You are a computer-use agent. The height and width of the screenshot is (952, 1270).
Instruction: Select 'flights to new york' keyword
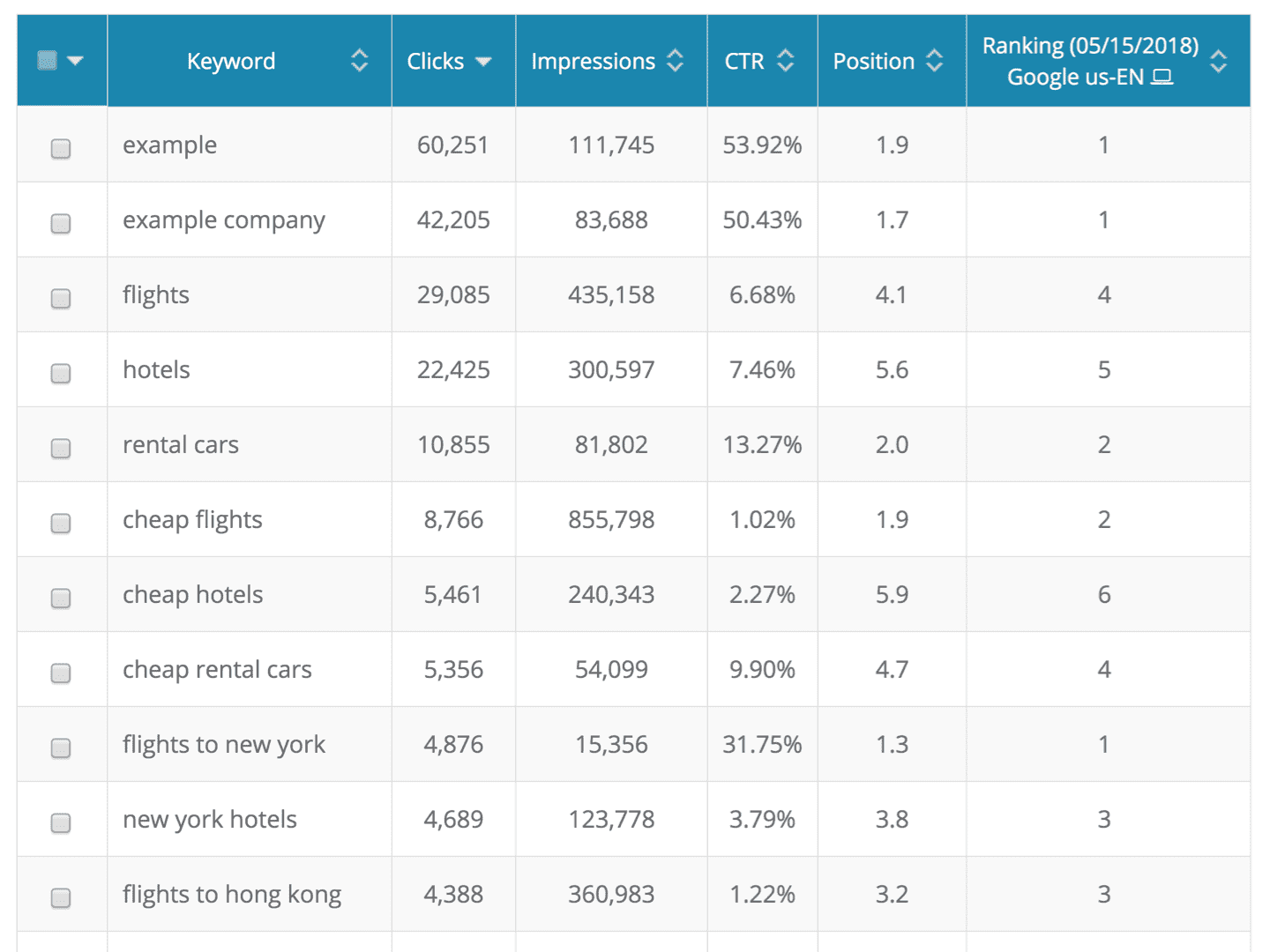224,744
